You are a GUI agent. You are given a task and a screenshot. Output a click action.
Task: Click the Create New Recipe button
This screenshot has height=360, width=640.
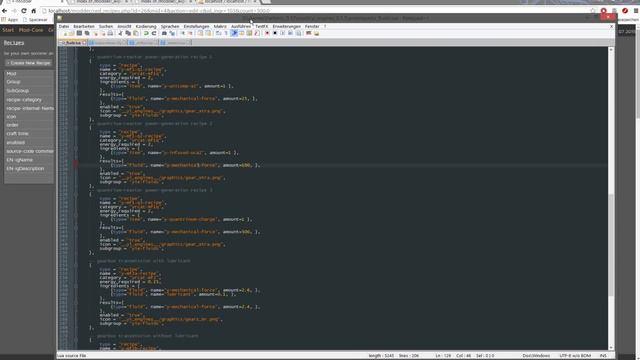tap(29, 63)
